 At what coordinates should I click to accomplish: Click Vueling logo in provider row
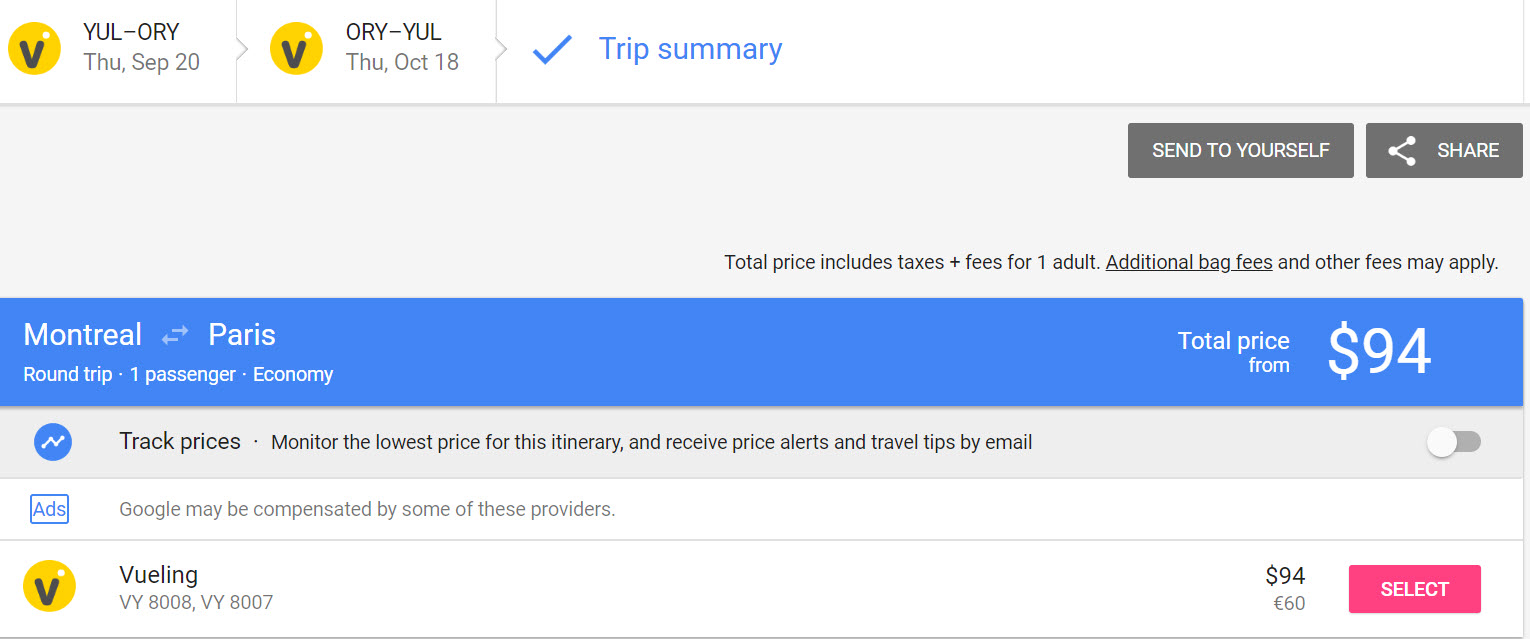[x=49, y=586]
